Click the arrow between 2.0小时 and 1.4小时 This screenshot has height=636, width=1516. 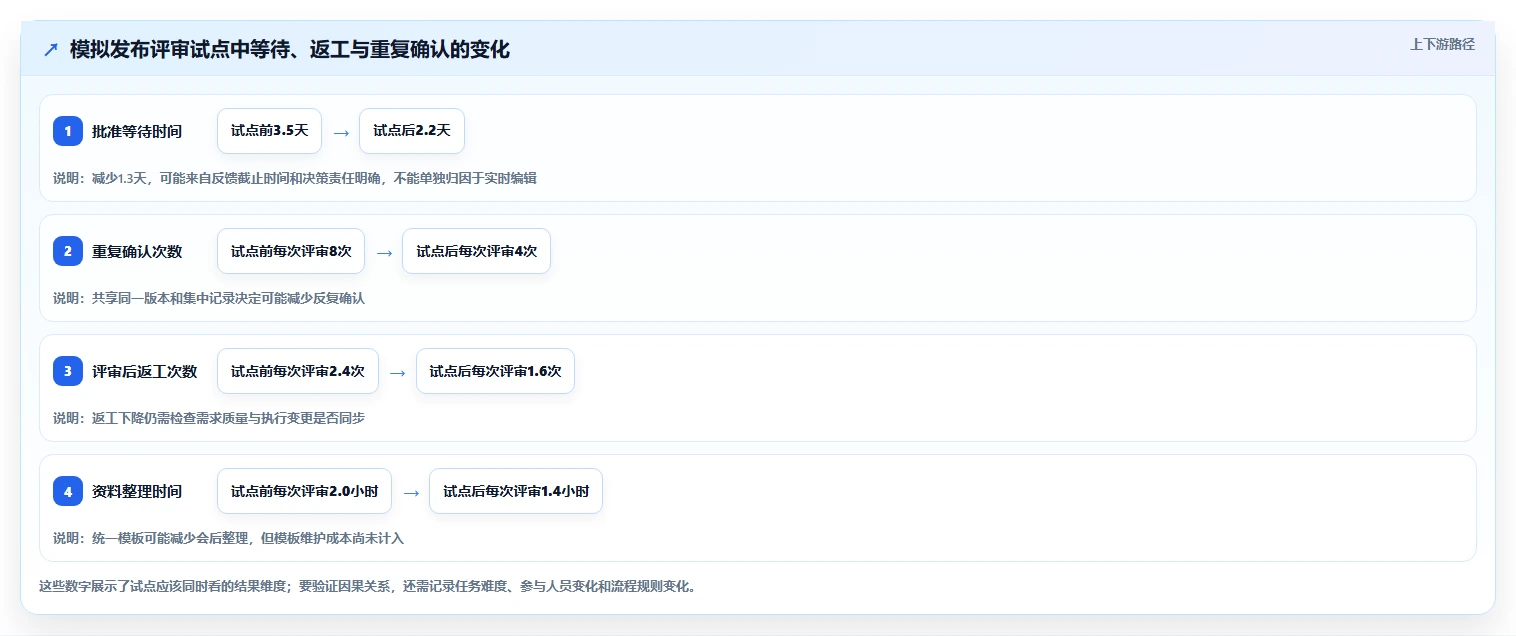point(411,492)
